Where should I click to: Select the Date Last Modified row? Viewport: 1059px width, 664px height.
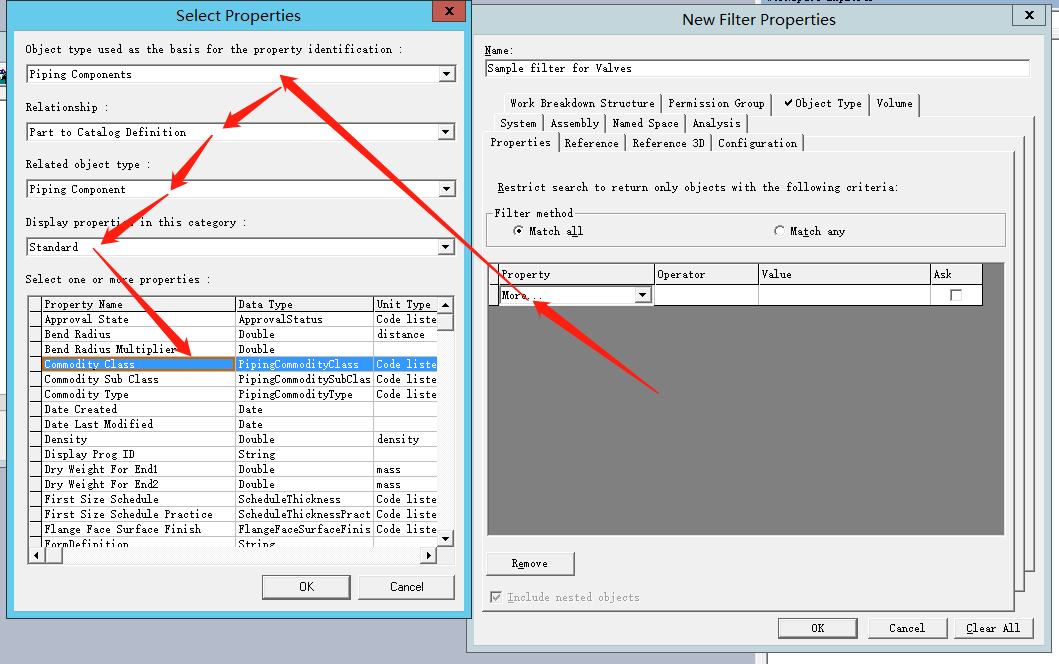(233, 424)
